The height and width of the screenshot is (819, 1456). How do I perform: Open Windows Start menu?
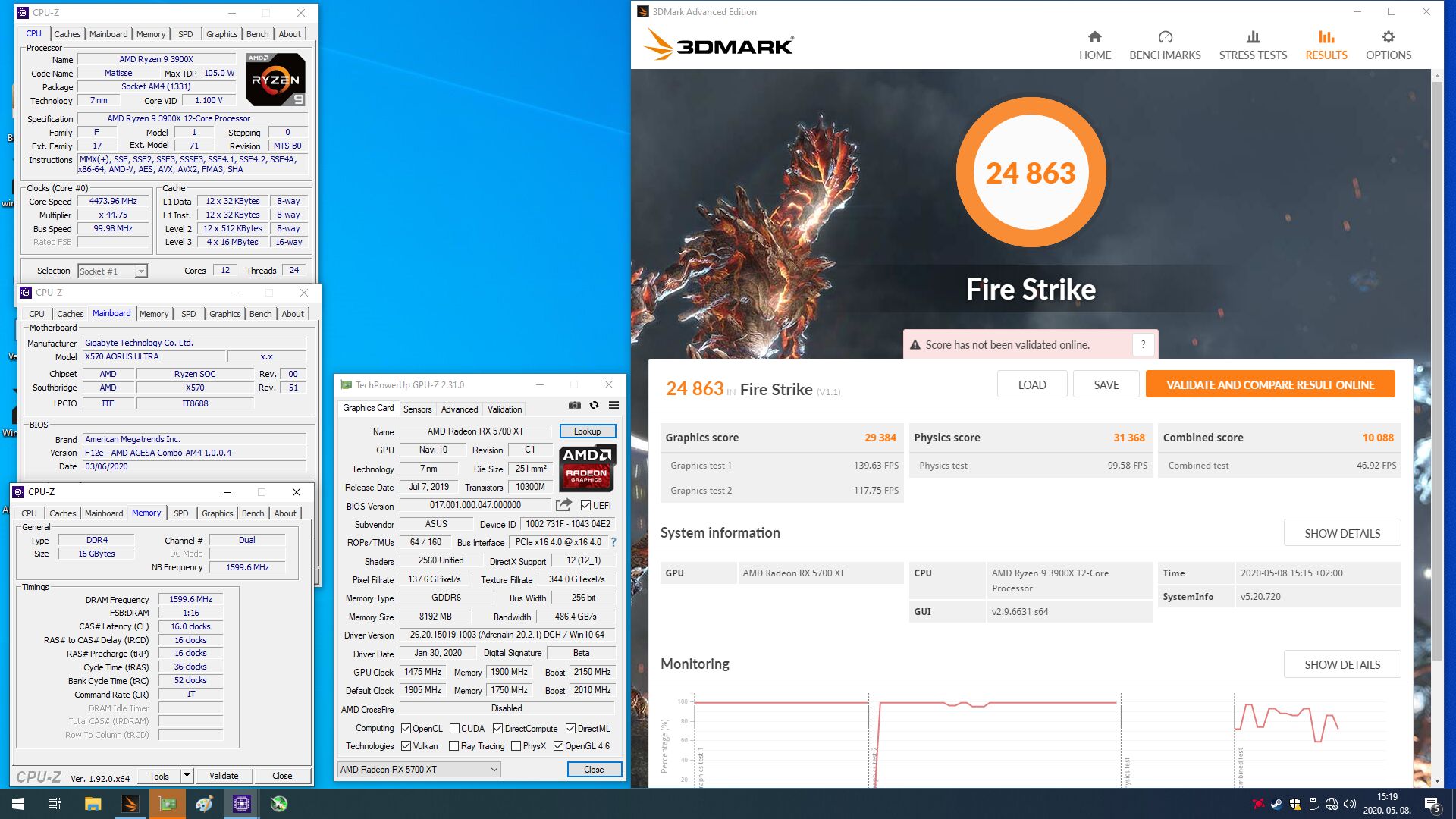(x=18, y=804)
